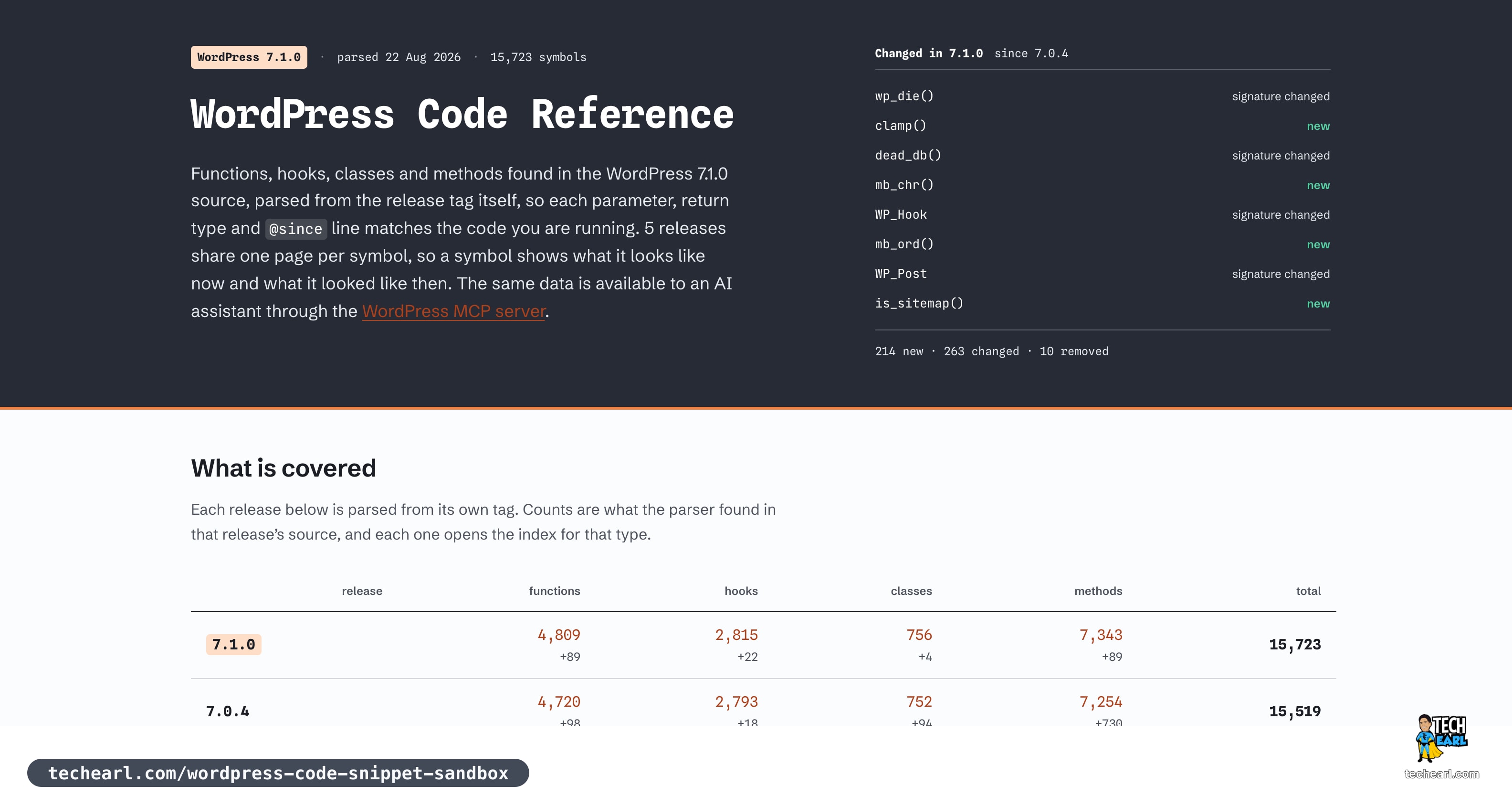
Task: Click the 'WordPress Code Reference' title
Action: (462, 114)
